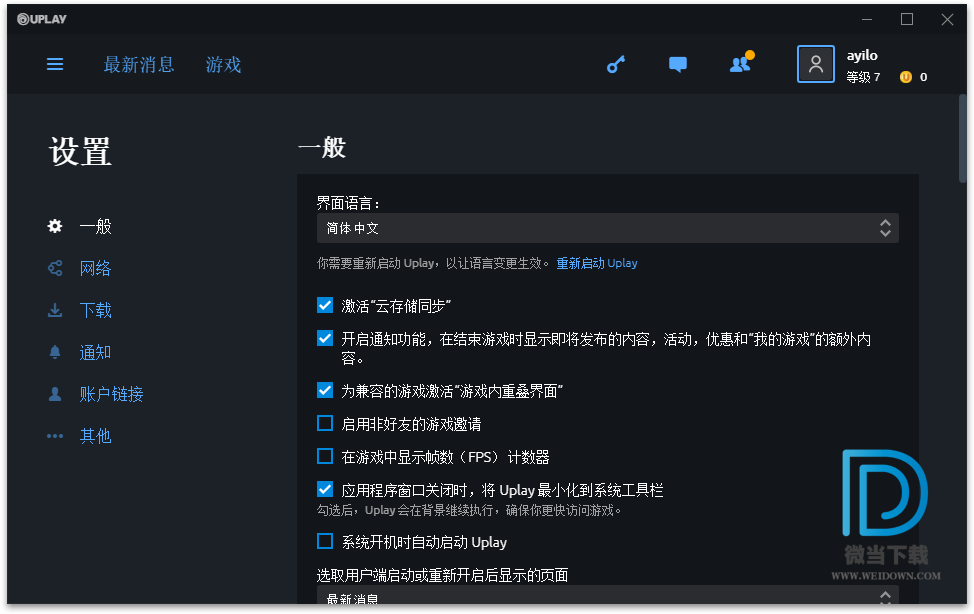Image resolution: width=974 pixels, height=614 pixels.
Task: Select 账户链接 in settings sidebar
Action: (112, 394)
